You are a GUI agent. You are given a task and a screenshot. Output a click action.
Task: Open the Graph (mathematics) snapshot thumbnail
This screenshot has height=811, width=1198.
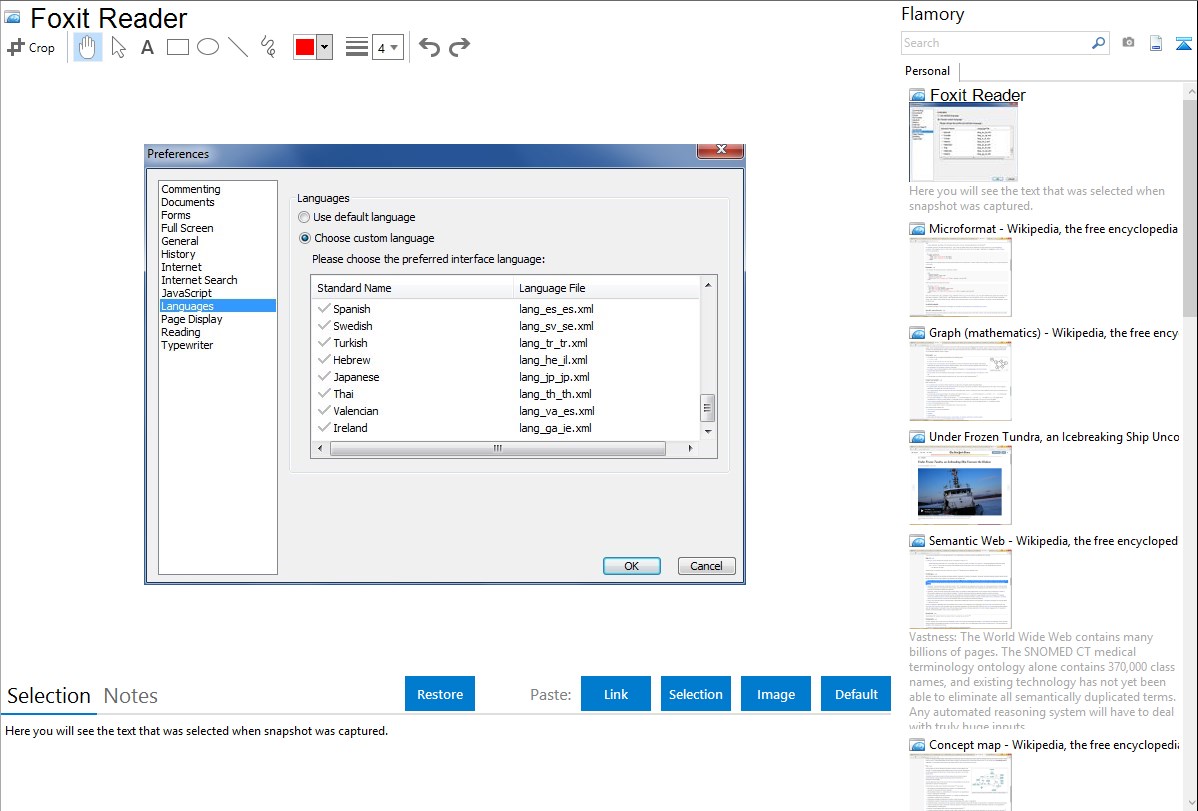960,381
